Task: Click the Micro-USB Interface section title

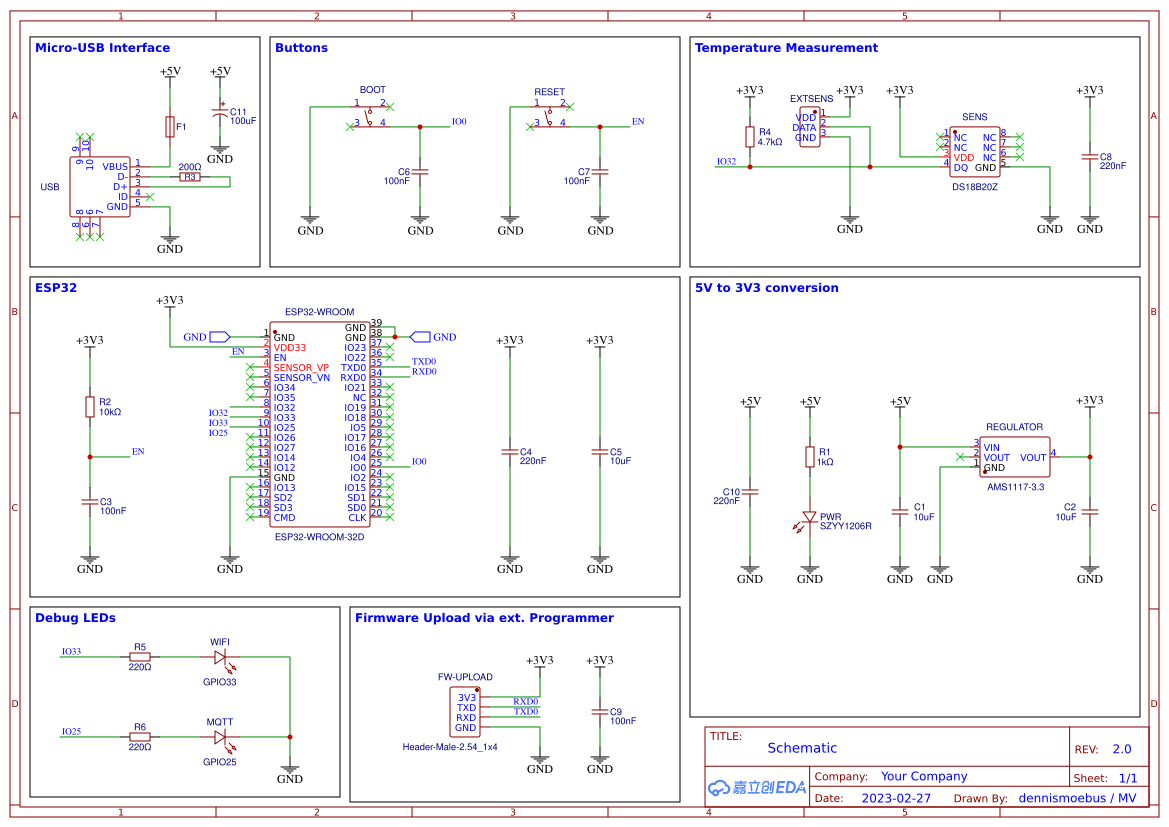Action: tap(105, 47)
